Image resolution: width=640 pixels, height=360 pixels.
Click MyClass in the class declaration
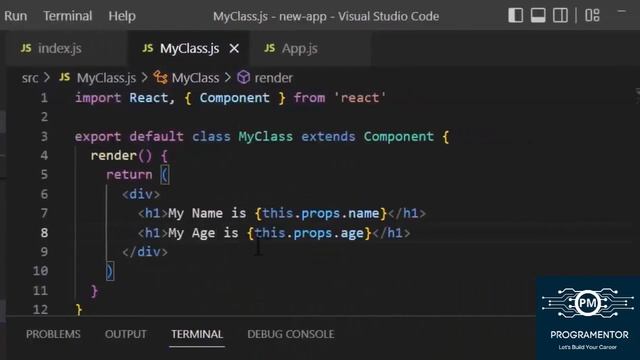point(266,136)
